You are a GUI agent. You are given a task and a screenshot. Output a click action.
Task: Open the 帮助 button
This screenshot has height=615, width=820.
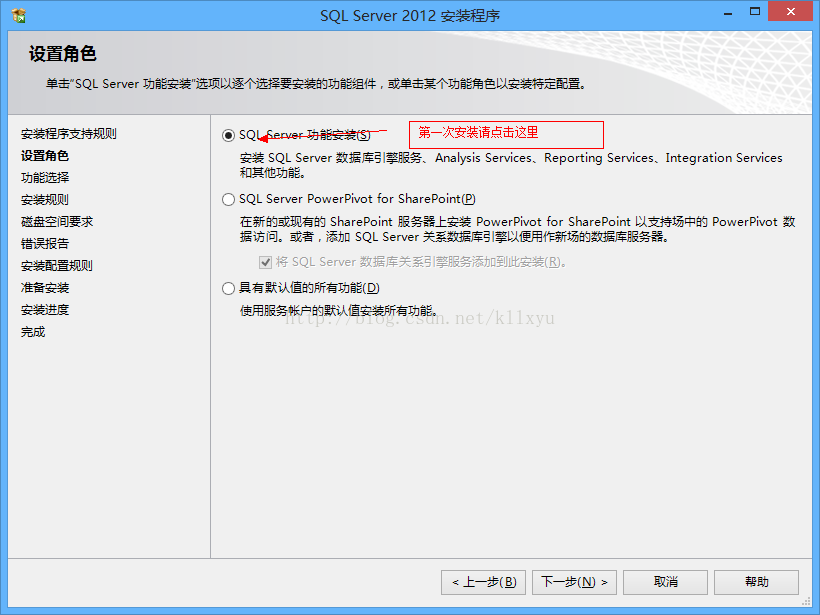(x=756, y=582)
